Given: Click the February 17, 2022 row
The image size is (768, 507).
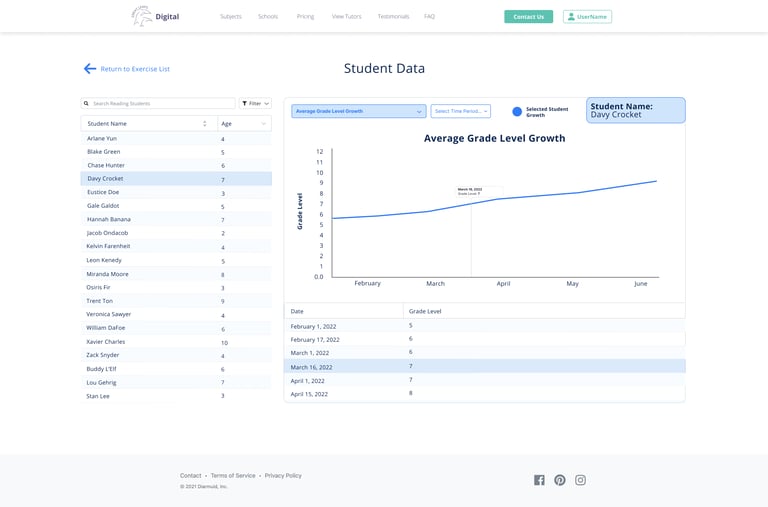Looking at the screenshot, I should click(x=485, y=339).
